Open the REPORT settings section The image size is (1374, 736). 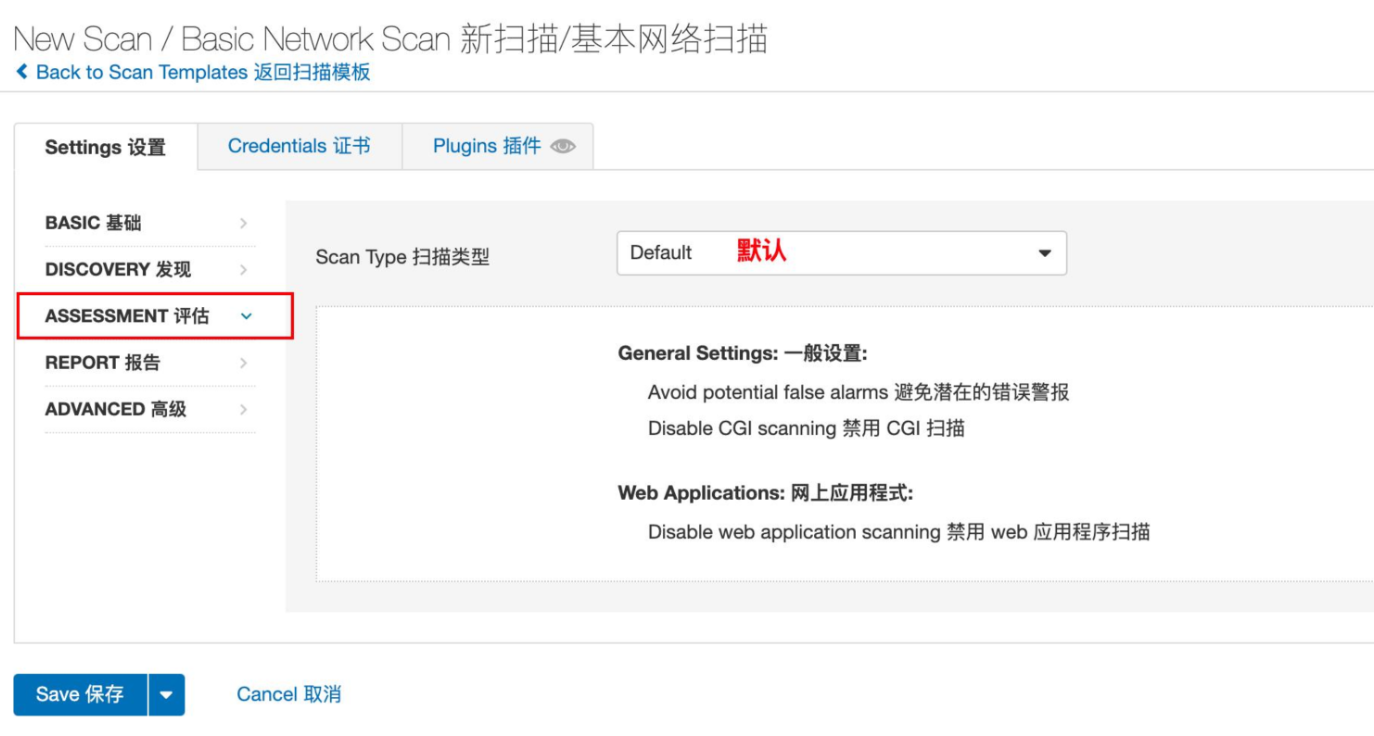click(102, 363)
